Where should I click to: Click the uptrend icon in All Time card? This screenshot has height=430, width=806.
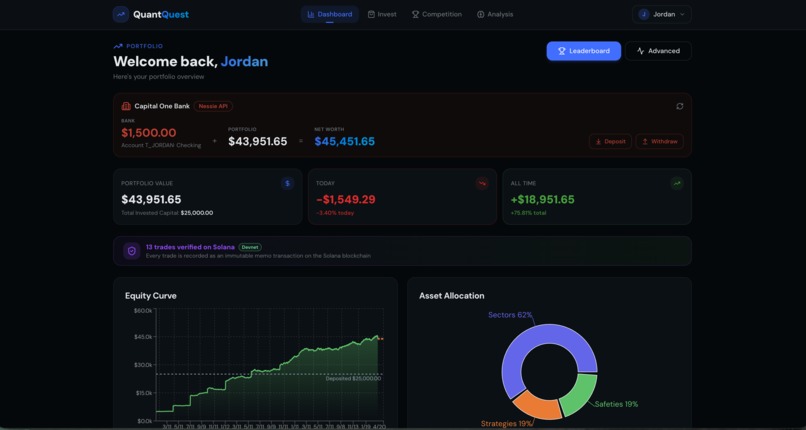coord(677,183)
